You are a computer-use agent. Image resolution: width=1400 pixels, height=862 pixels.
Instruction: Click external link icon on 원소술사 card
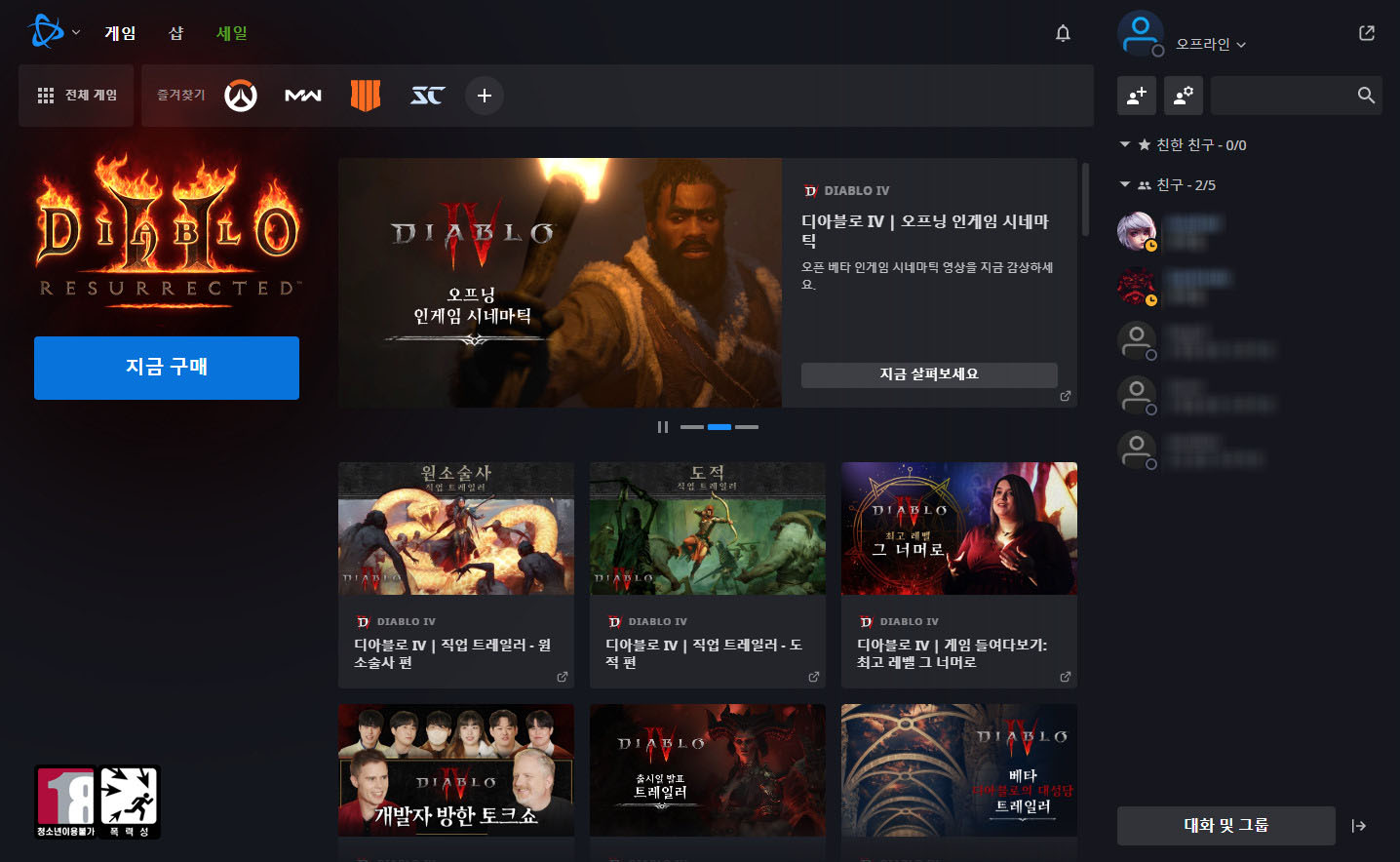coord(562,677)
